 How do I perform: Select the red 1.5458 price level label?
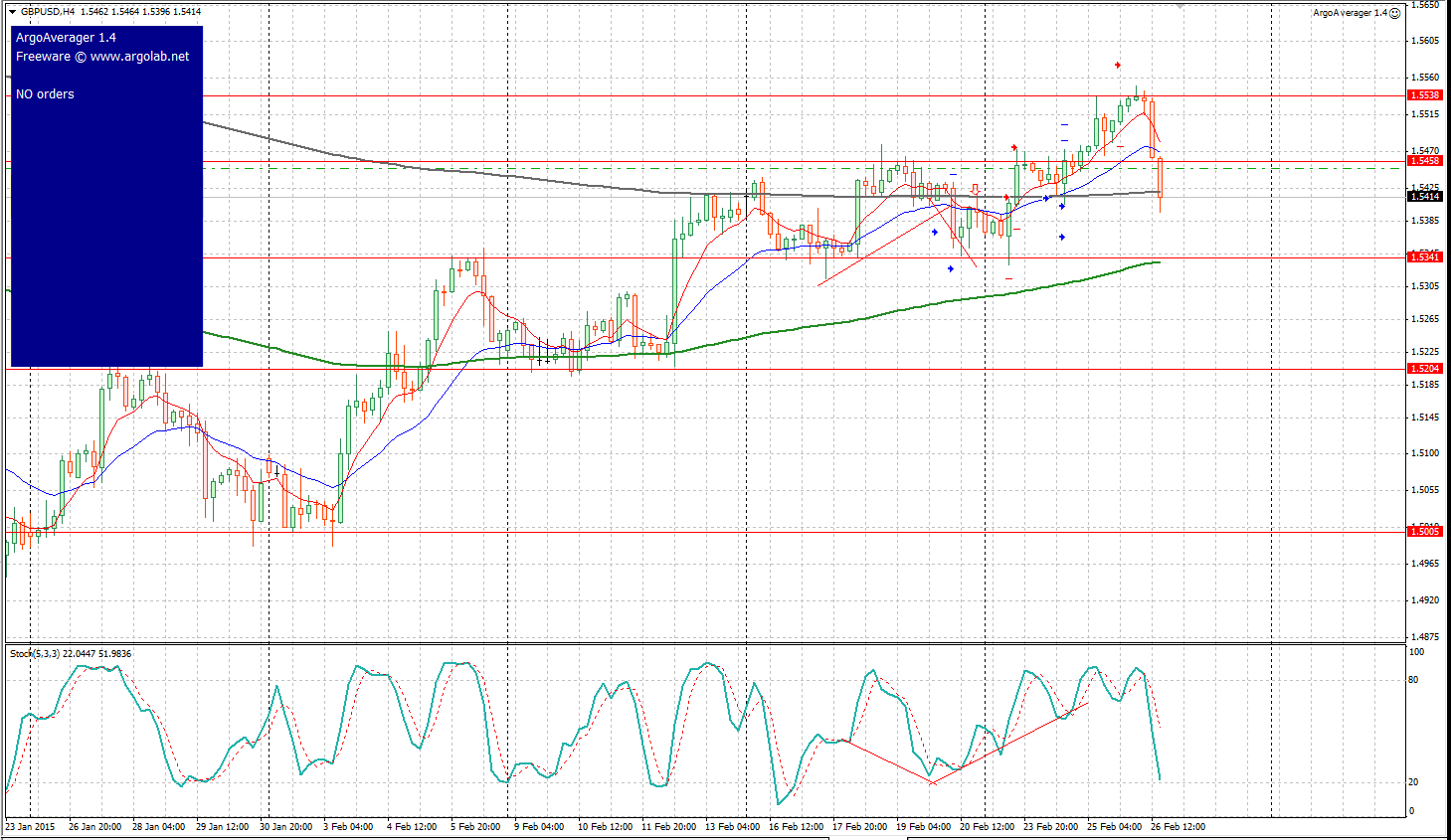click(x=1424, y=161)
